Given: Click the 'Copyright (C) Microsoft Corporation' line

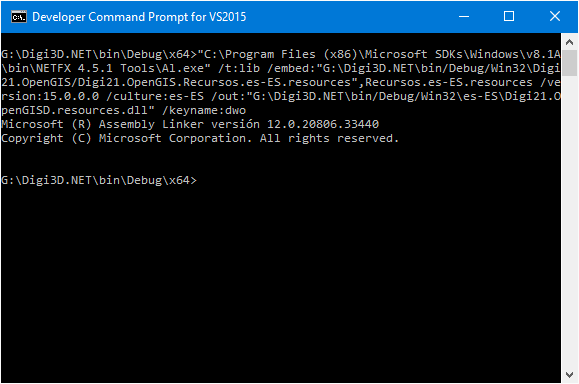Looking at the screenshot, I should pyautogui.click(x=127, y=138).
